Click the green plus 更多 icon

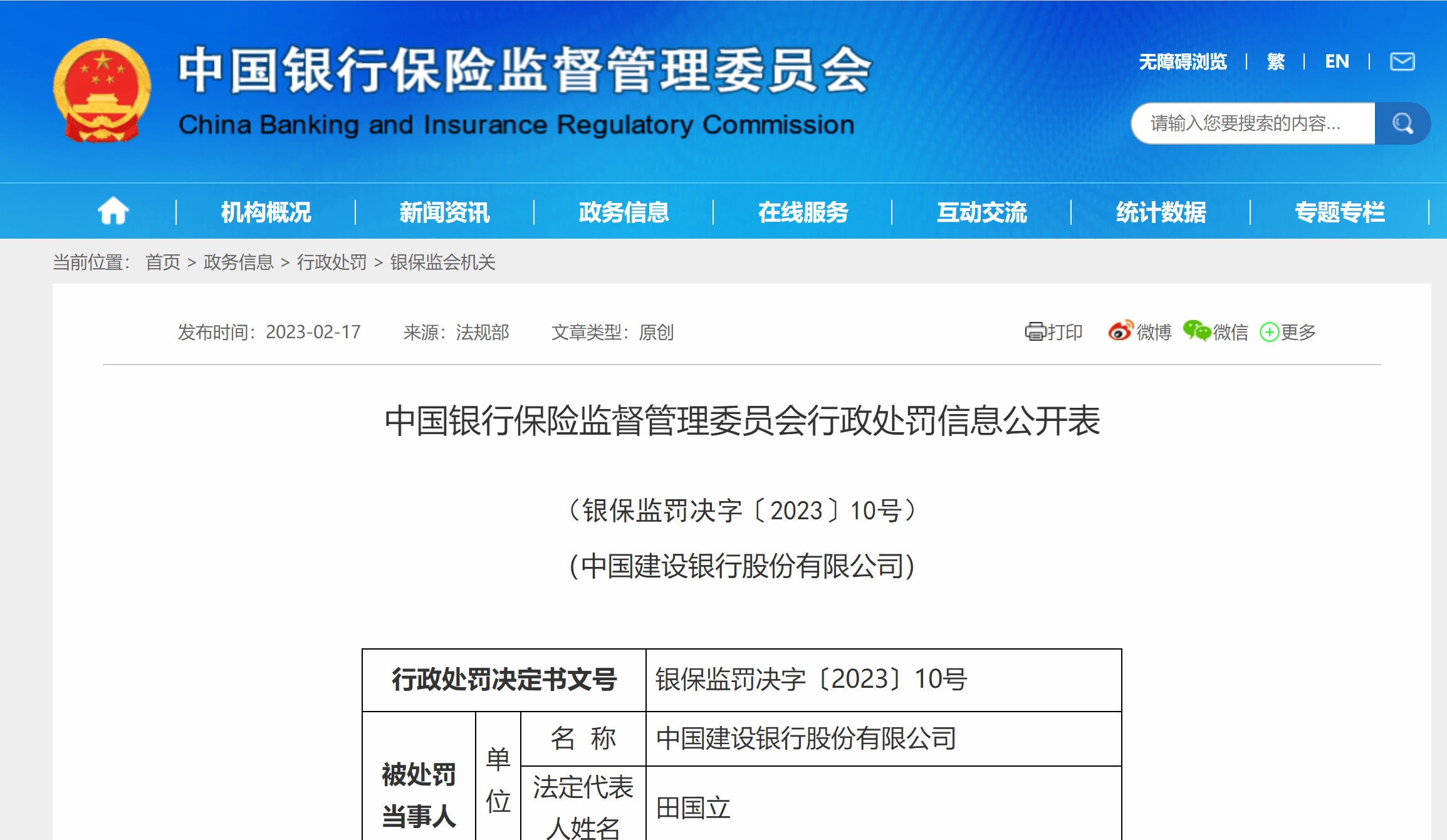coord(1270,332)
